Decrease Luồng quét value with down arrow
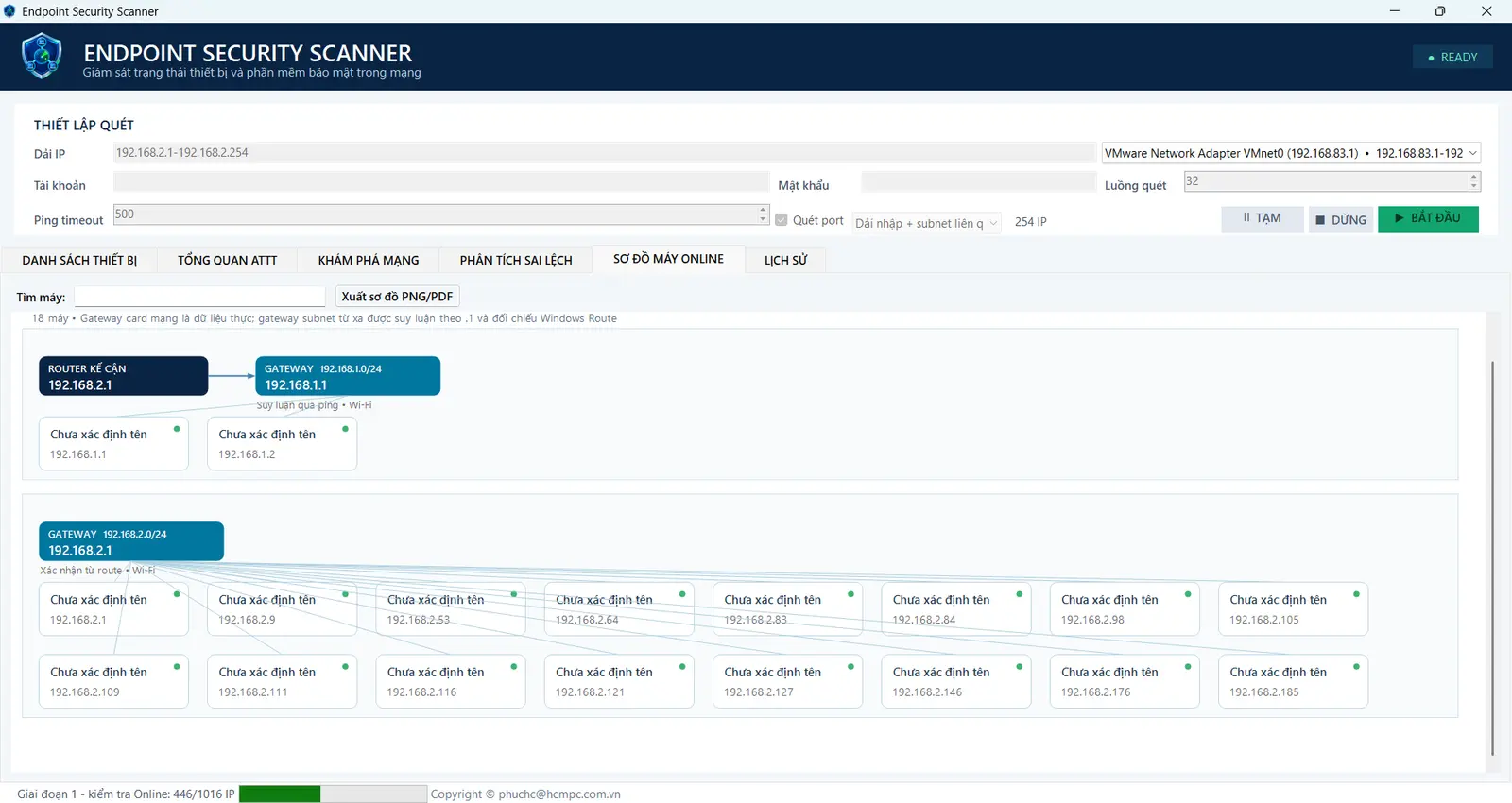The image size is (1512, 803). (x=1474, y=185)
